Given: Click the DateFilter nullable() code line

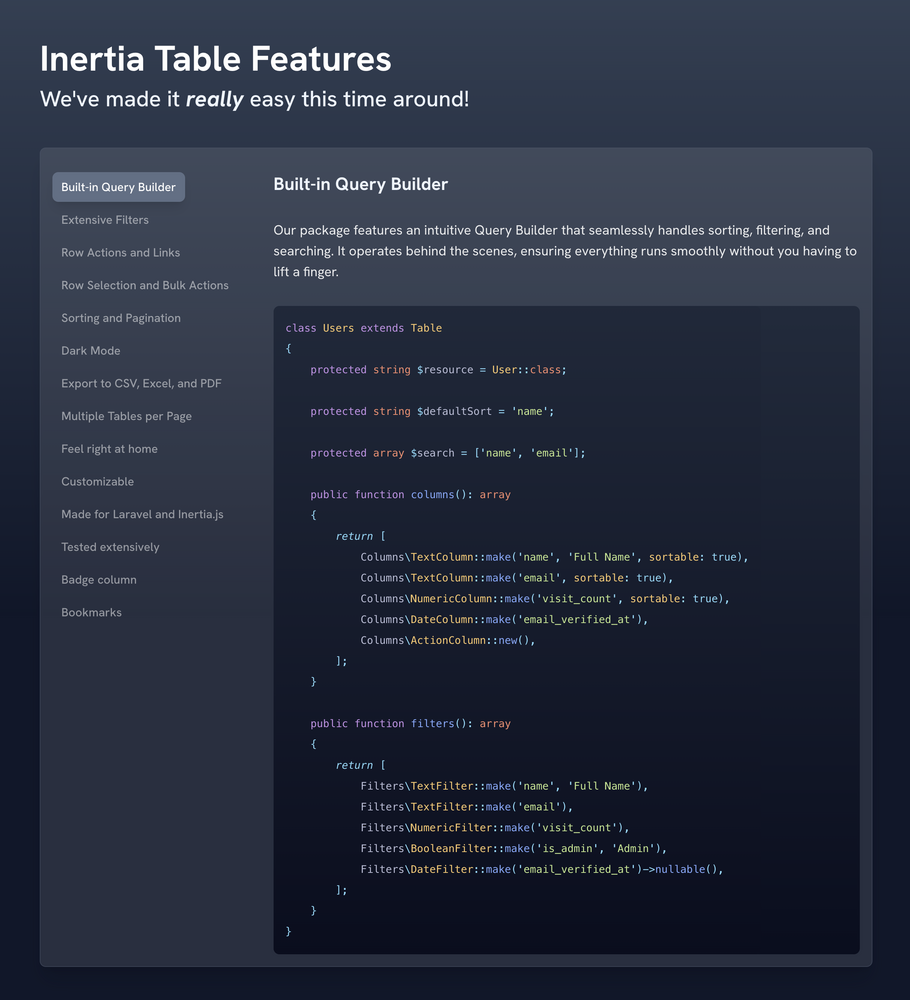Looking at the screenshot, I should click(541, 869).
